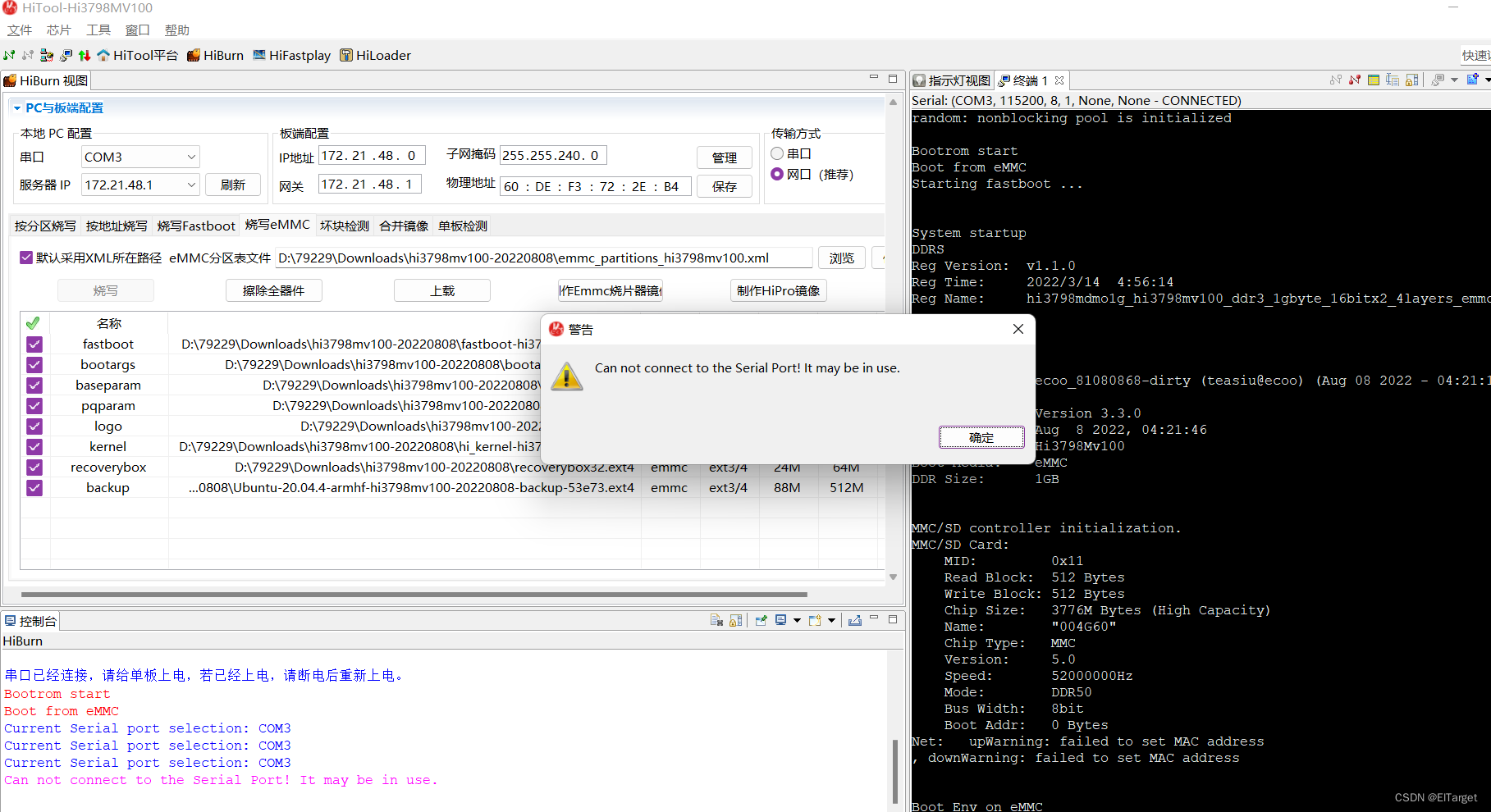Image resolution: width=1491 pixels, height=812 pixels.
Task: Open the new terminal dropdown arrow
Action: point(1487,80)
